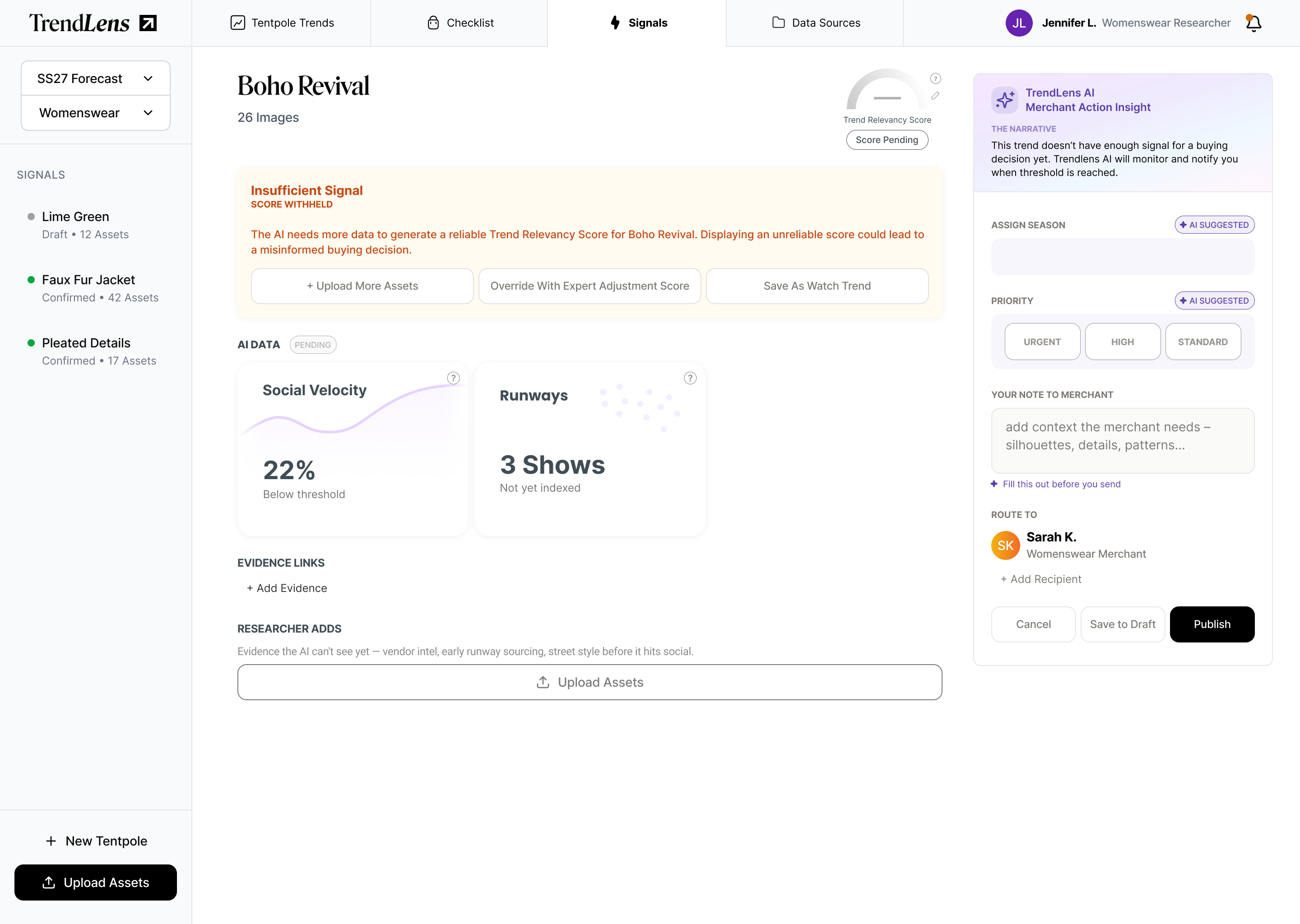Switch to Tentpole Trends tab

(282, 23)
